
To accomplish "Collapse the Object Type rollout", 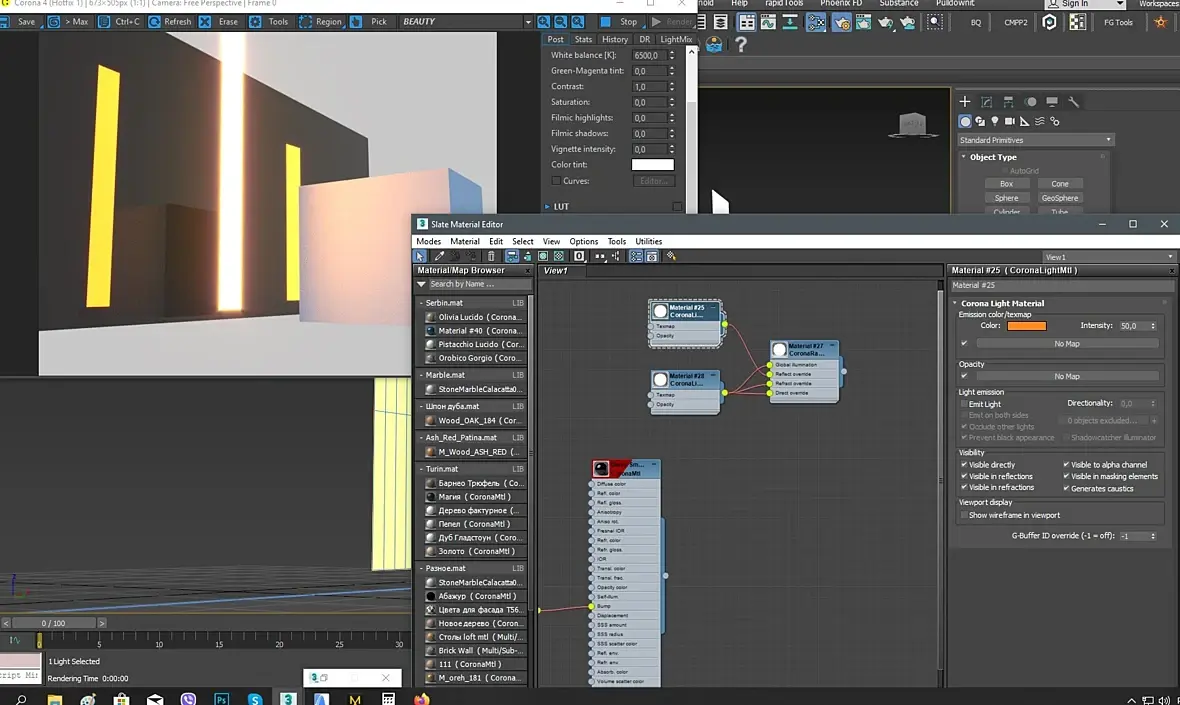I will coord(964,157).
